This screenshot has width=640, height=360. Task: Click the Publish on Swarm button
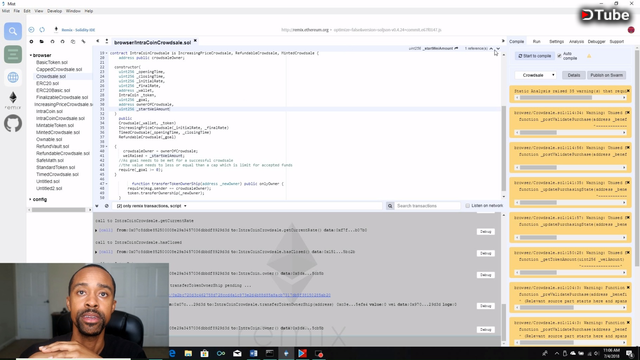click(606, 75)
